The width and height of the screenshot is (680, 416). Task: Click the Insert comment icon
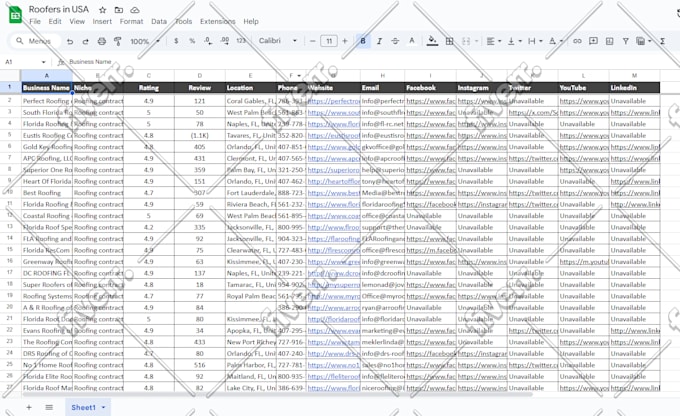click(x=593, y=41)
